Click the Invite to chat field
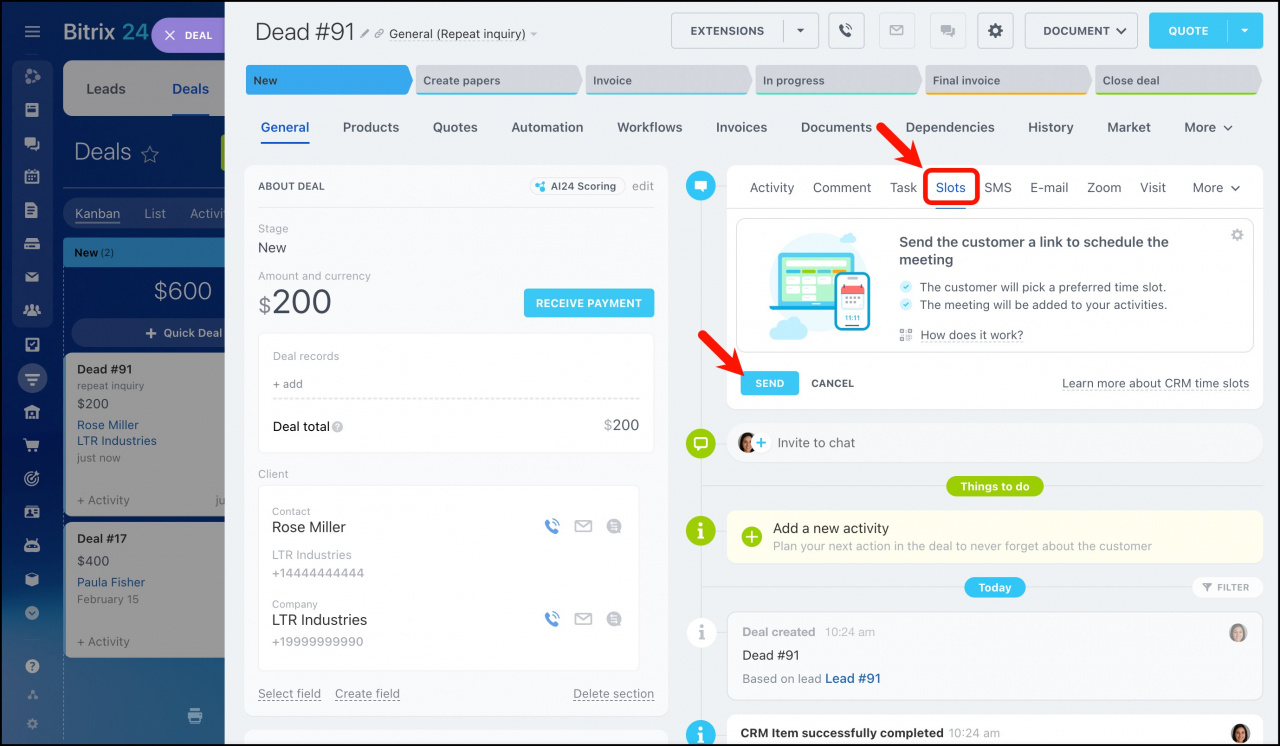The height and width of the screenshot is (746, 1280). pos(995,443)
